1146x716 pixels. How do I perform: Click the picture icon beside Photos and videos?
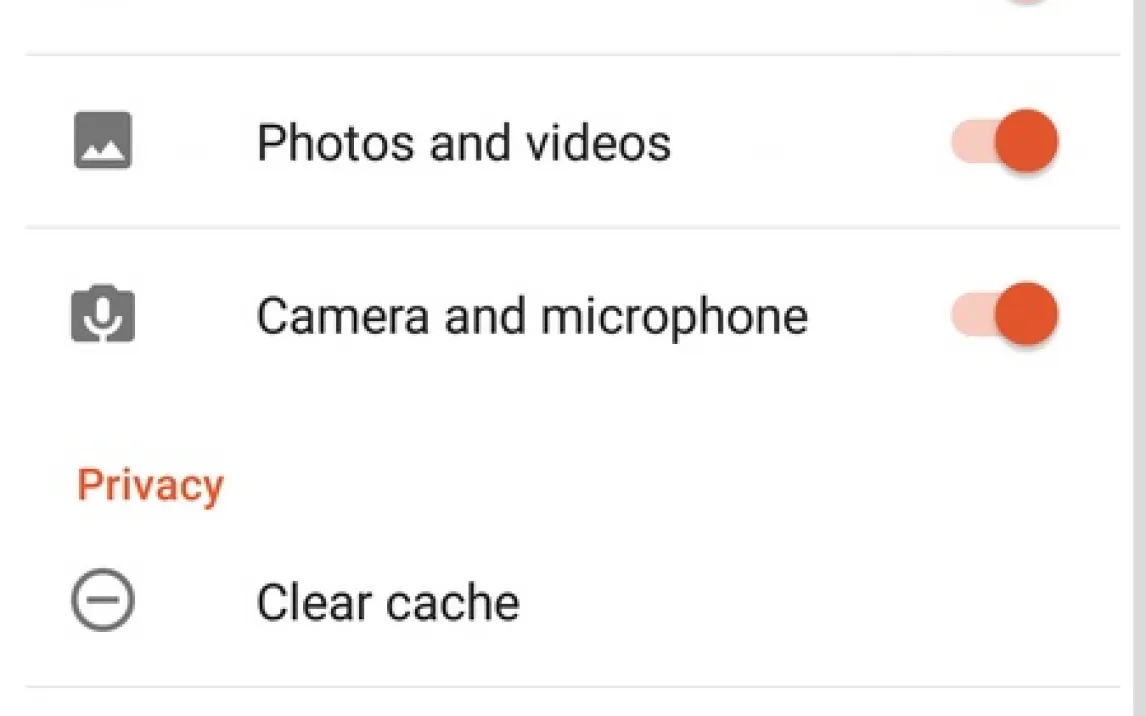pyautogui.click(x=103, y=140)
